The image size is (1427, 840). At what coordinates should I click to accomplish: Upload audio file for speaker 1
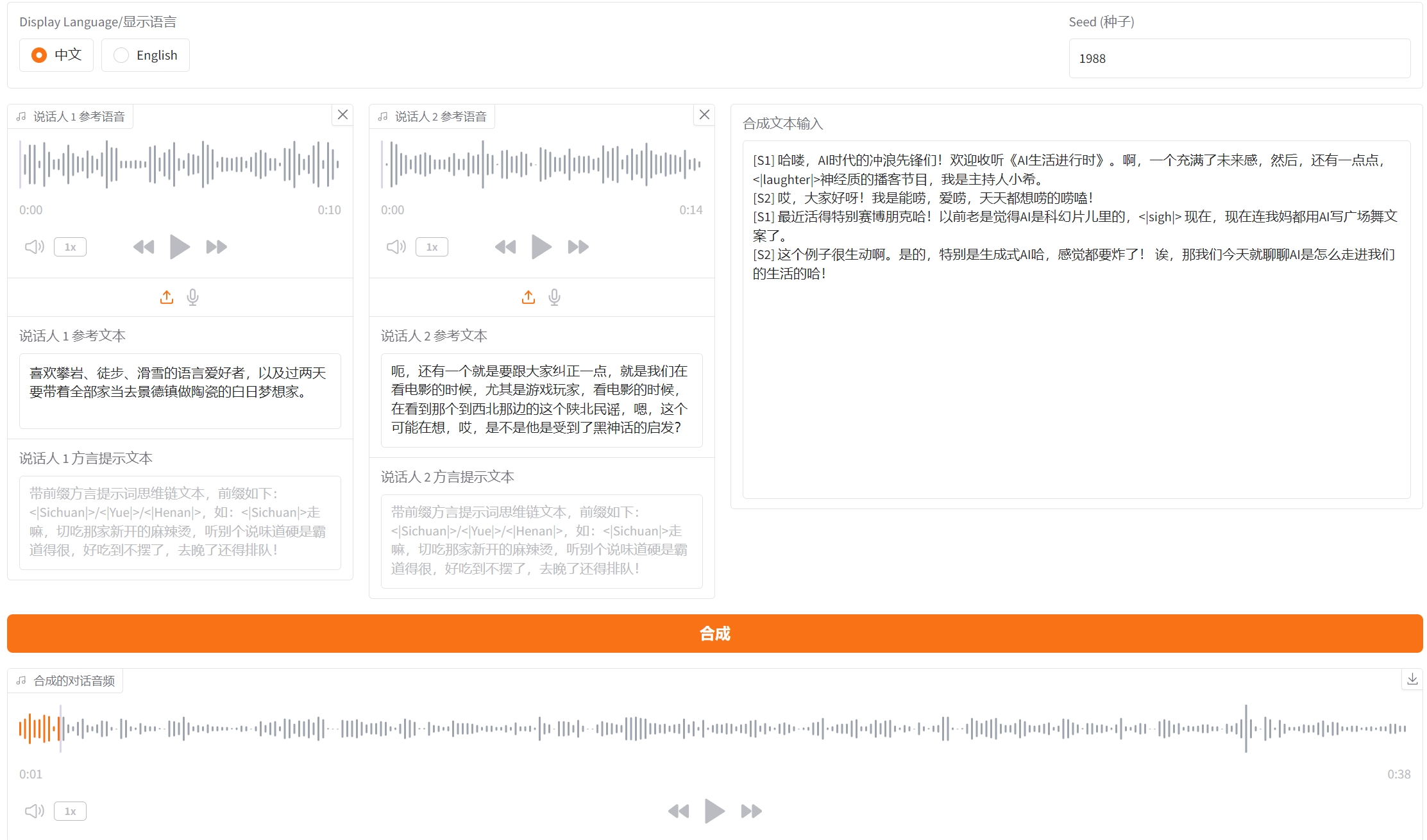pos(167,297)
